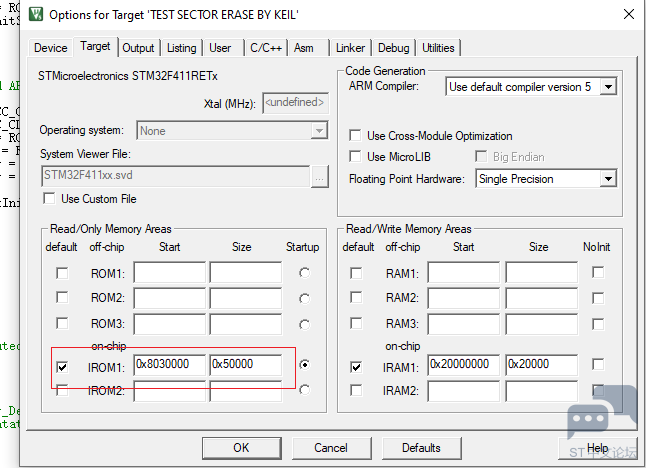Enable NoInit for RAM1

coord(598,272)
